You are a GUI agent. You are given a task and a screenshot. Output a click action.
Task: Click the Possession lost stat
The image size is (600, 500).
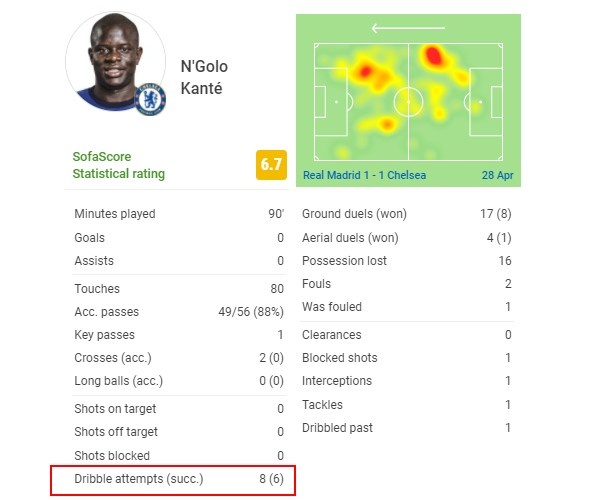(x=407, y=261)
